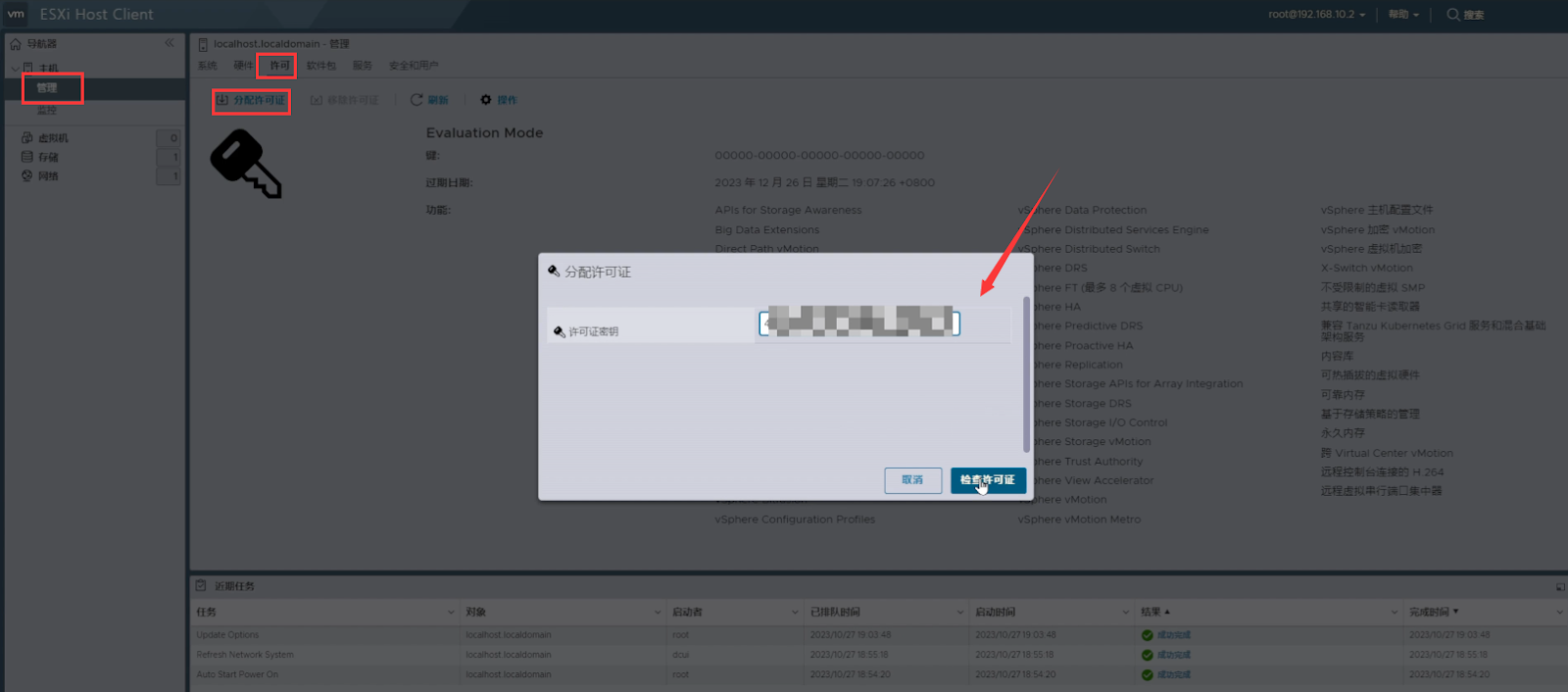Image resolution: width=1568 pixels, height=692 pixels.
Task: Click the vSphere Configuration Profiles feature text
Action: tap(795, 519)
